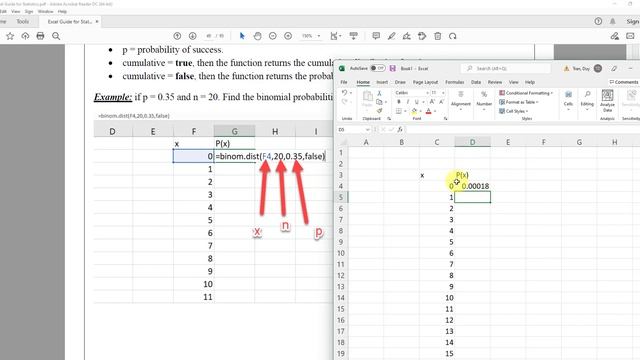The width and height of the screenshot is (640, 360).
Task: Go to previous page in Acrobat
Action: pos(177,36)
